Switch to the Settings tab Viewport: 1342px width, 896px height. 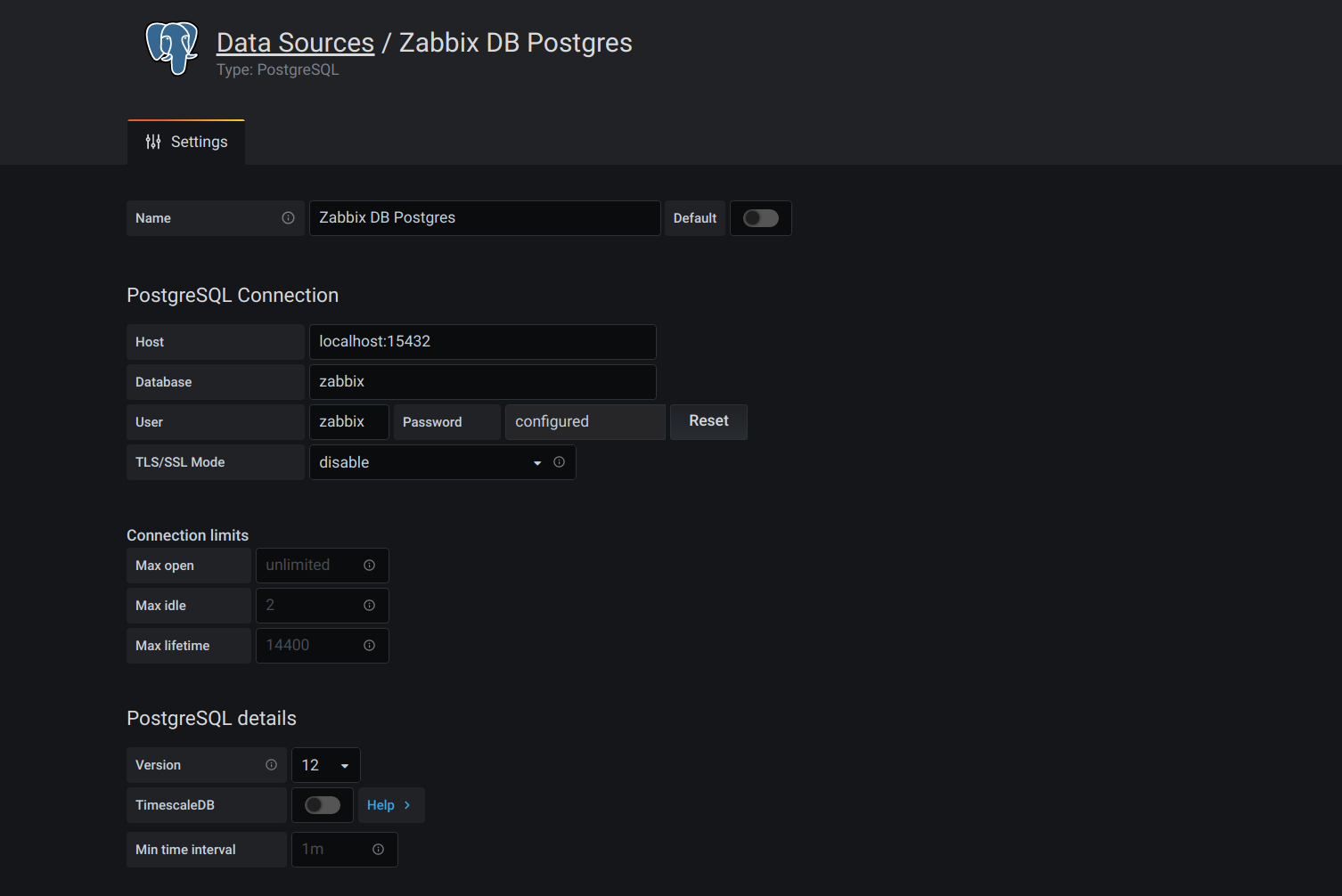198,141
